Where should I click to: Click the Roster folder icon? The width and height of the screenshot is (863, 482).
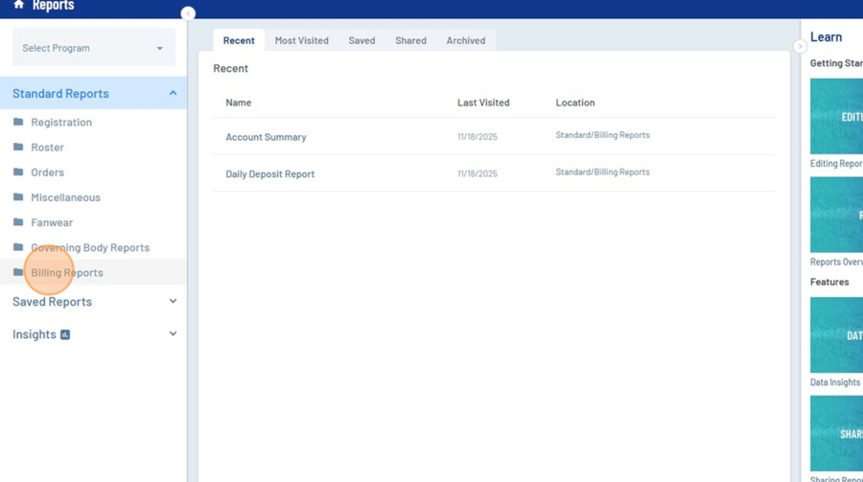tap(18, 147)
